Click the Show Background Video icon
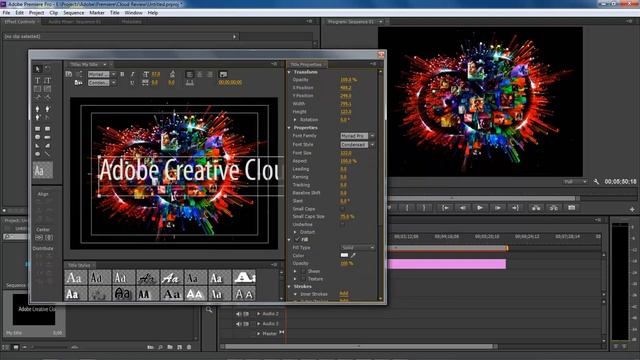Viewport: 640px width, 360px height. [x=223, y=74]
